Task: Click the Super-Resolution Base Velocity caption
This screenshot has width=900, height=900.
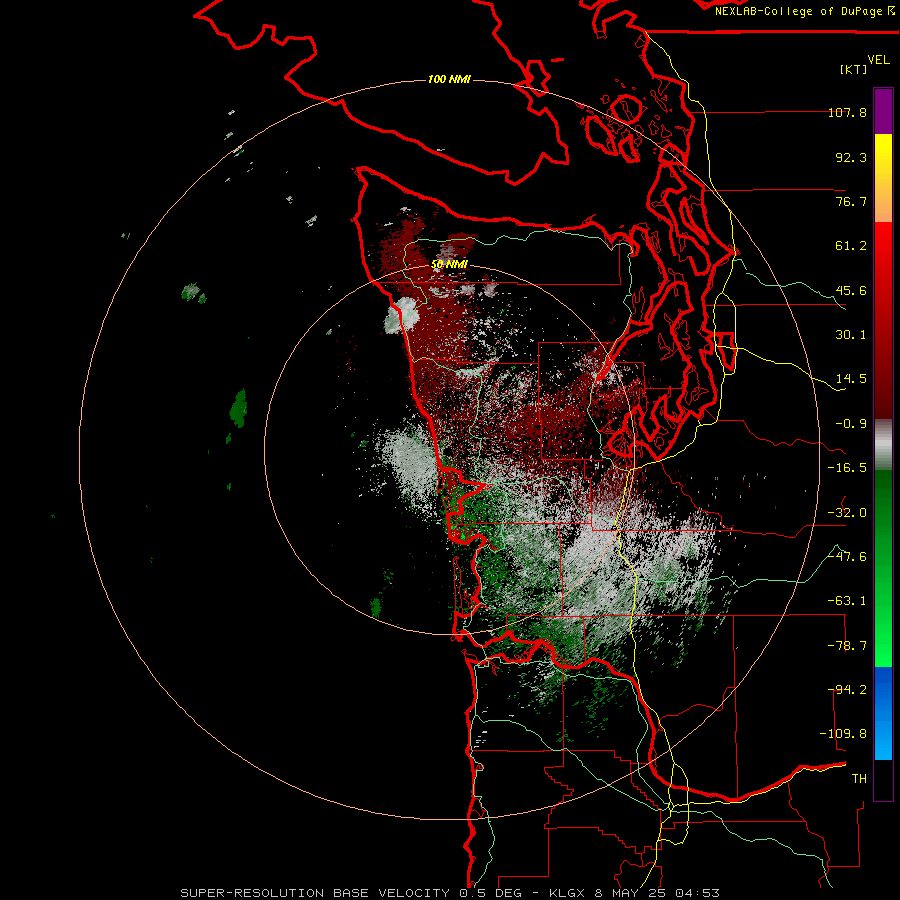Action: pos(449,893)
